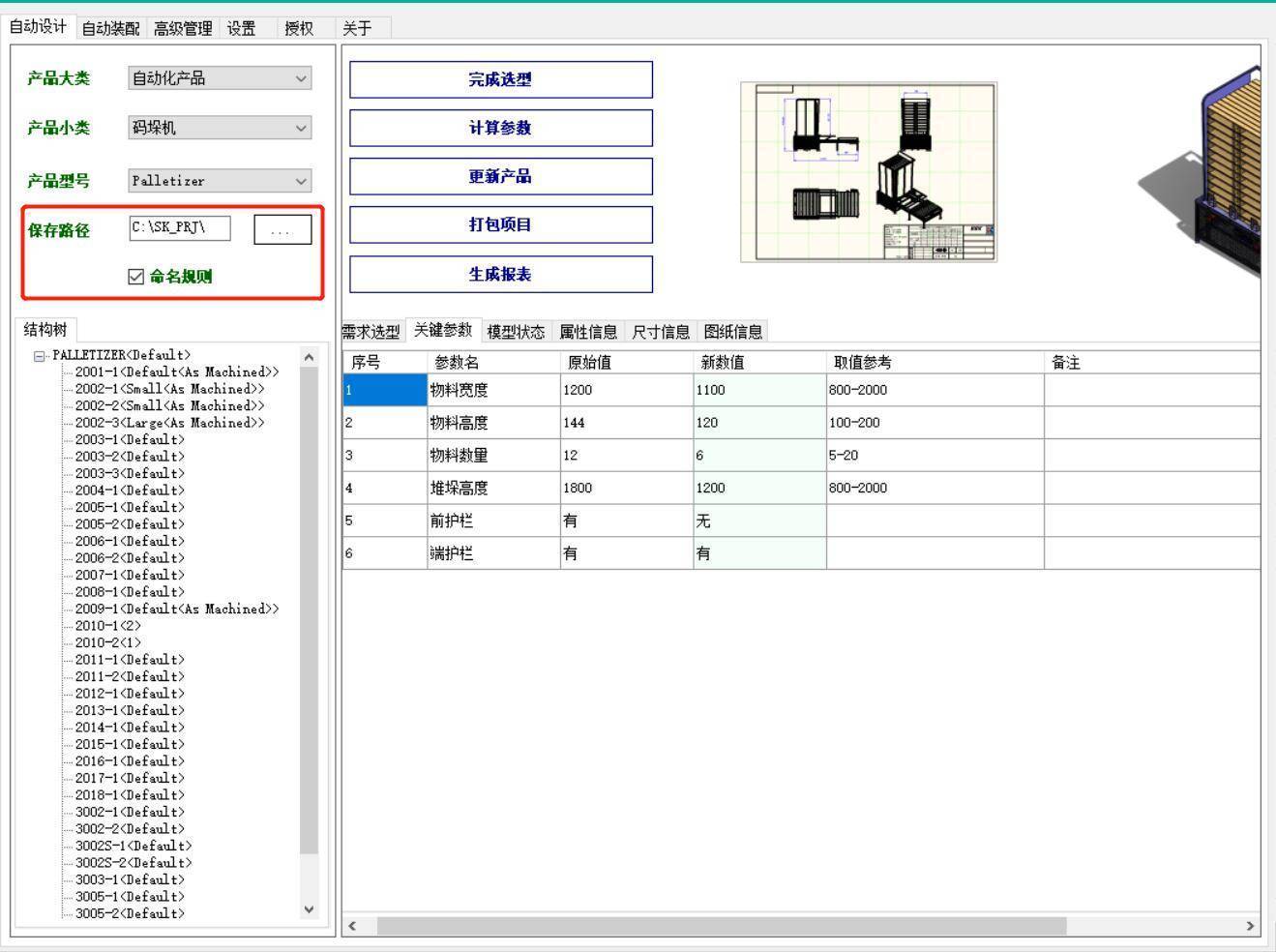The width and height of the screenshot is (1276, 952).
Task: Open the 产品小类 dropdown showing 码垛机
Action: tap(220, 128)
